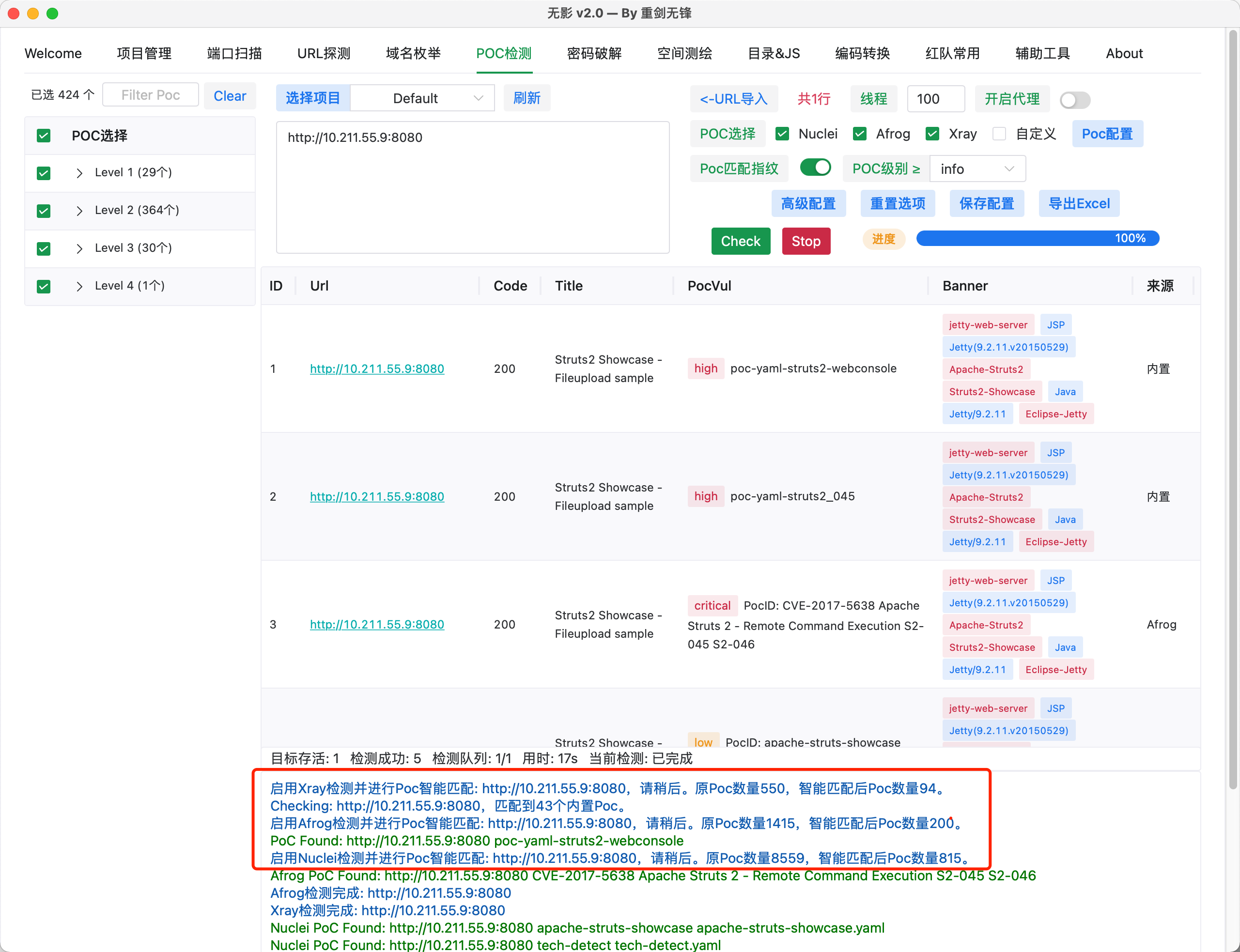Screen dimensions: 1240x952
Task: Click the 导出Excel export button
Action: [1079, 203]
